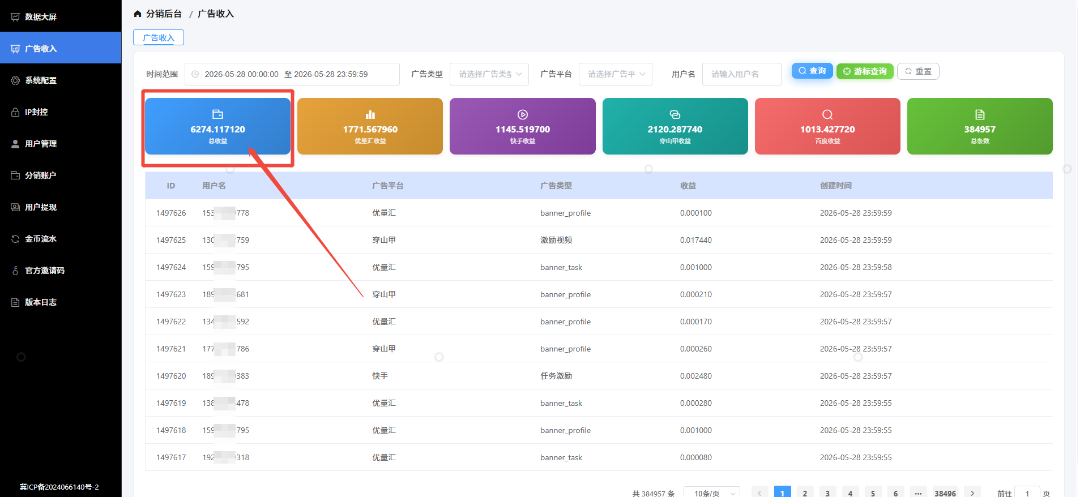1078x497 pixels.
Task: Click the play icon on 快手收益 card
Action: (x=522, y=115)
